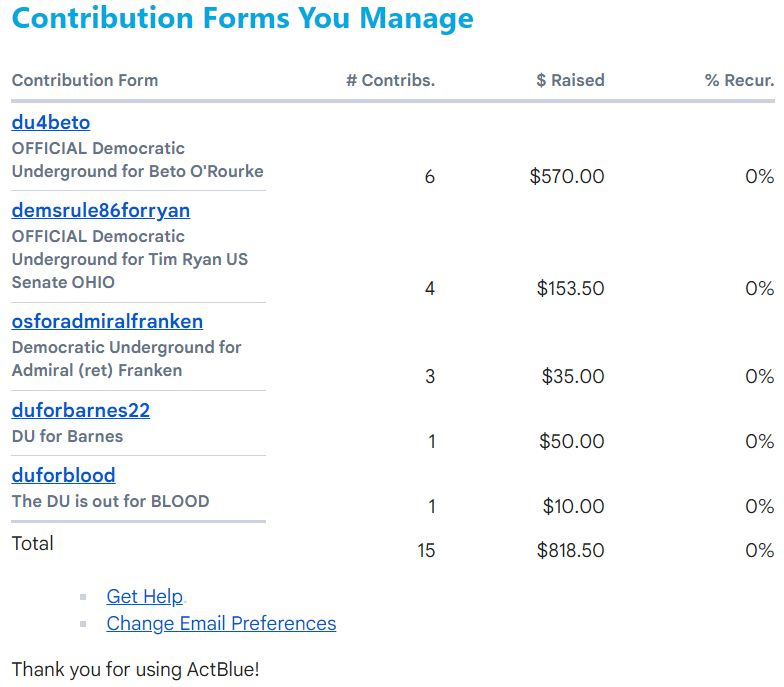Click the Contribution Form column header

click(x=85, y=81)
